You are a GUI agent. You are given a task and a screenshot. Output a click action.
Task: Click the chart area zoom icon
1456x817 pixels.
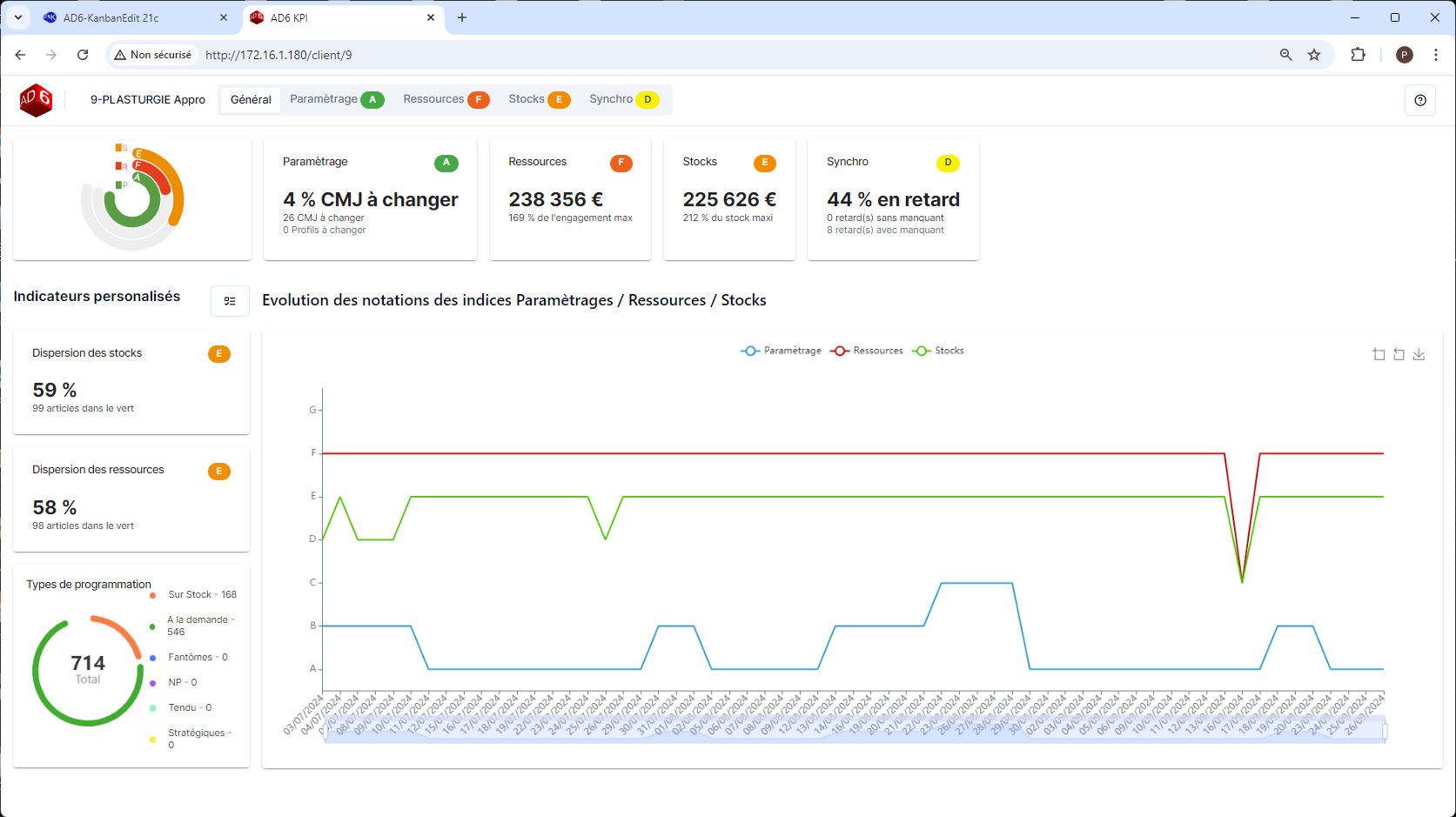click(1379, 354)
